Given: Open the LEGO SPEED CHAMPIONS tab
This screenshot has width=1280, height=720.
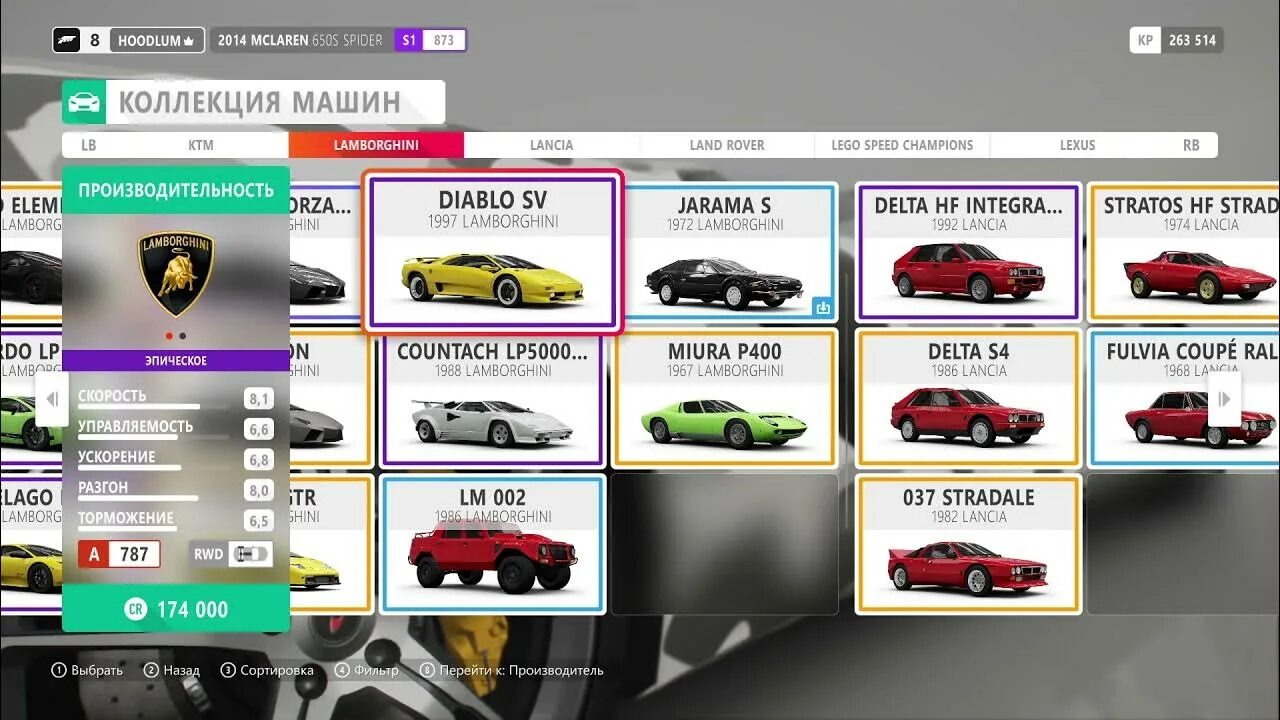Looking at the screenshot, I should click(902, 145).
